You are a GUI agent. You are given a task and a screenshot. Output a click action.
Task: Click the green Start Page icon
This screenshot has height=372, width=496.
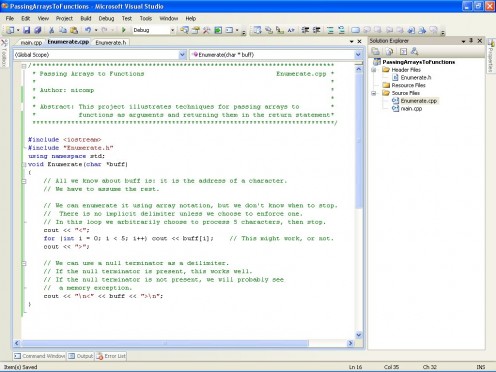(218, 30)
